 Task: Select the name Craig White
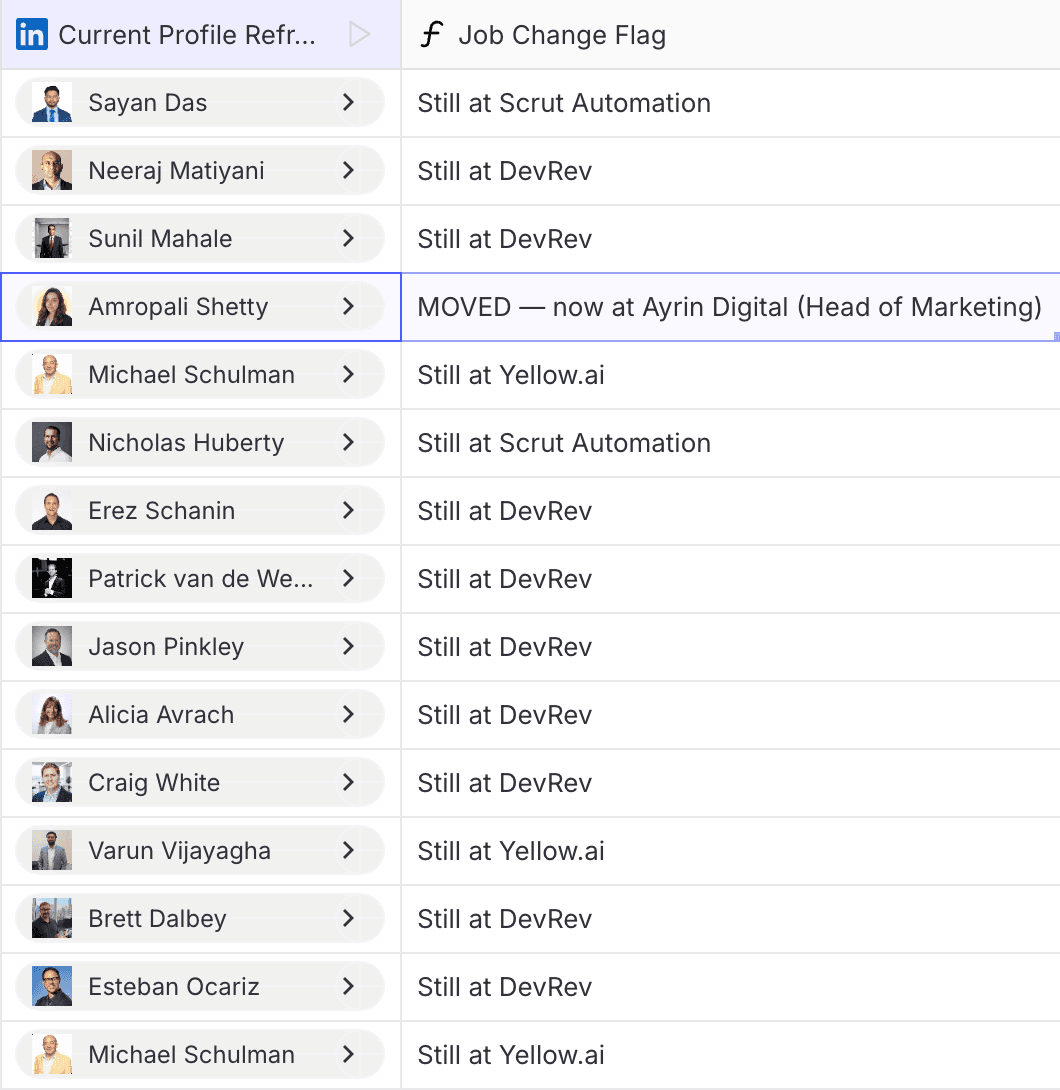point(154,783)
